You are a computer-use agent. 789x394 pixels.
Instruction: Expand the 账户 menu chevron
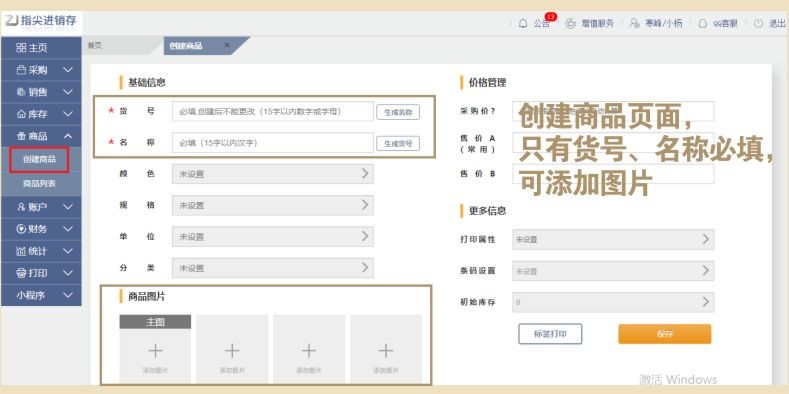tap(68, 207)
